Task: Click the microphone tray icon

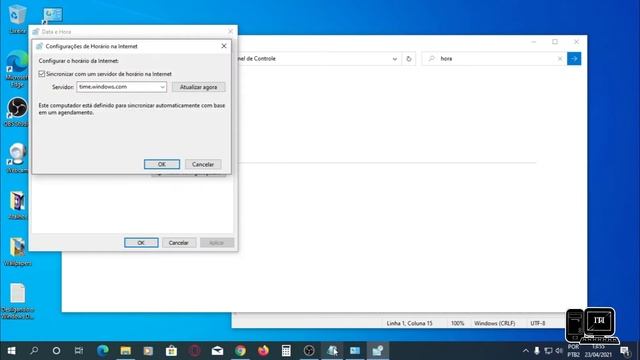Action: [x=537, y=351]
